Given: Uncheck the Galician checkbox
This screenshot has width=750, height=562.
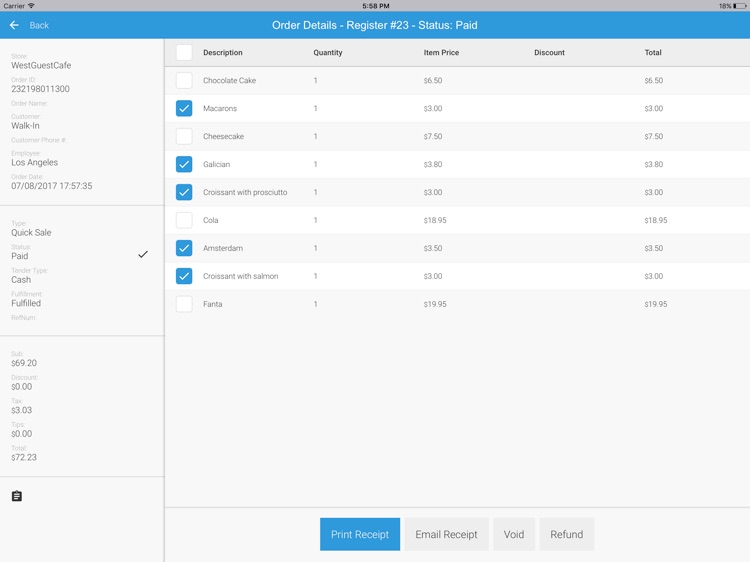Looking at the screenshot, I should click(184, 164).
